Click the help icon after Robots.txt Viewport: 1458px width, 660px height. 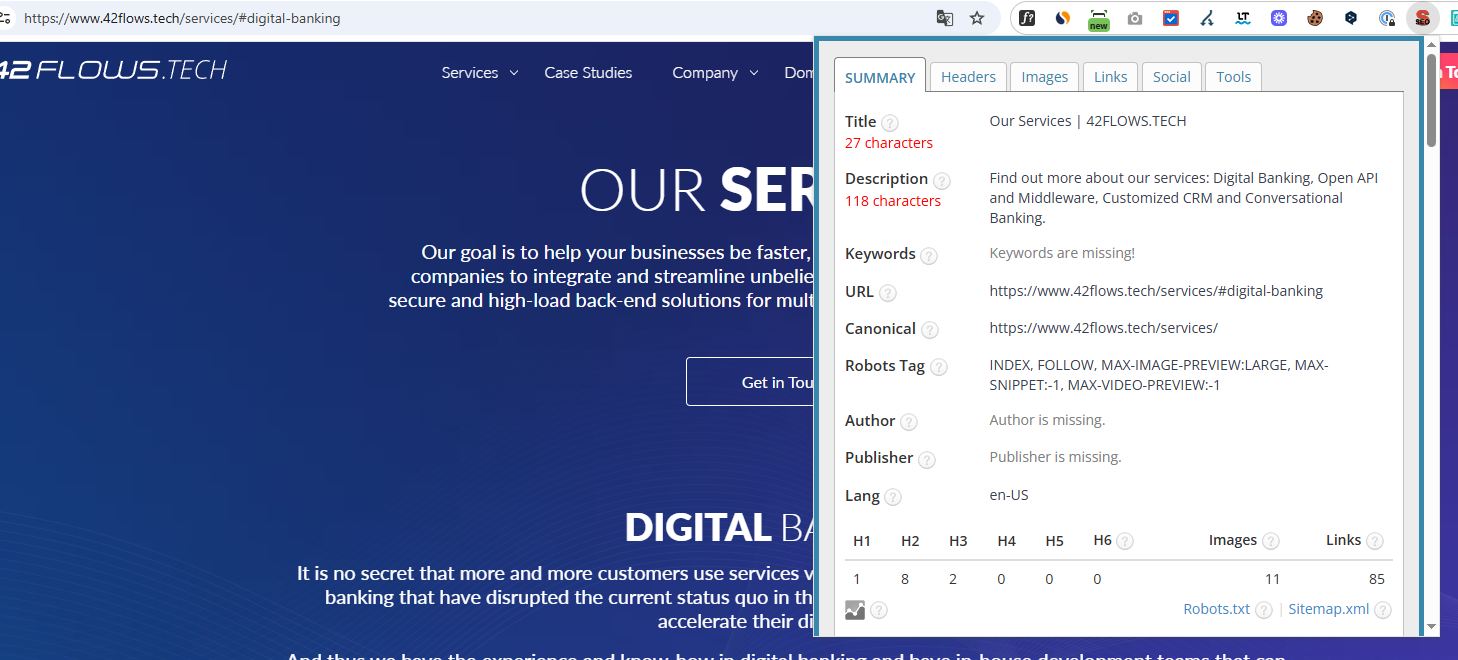point(1264,610)
